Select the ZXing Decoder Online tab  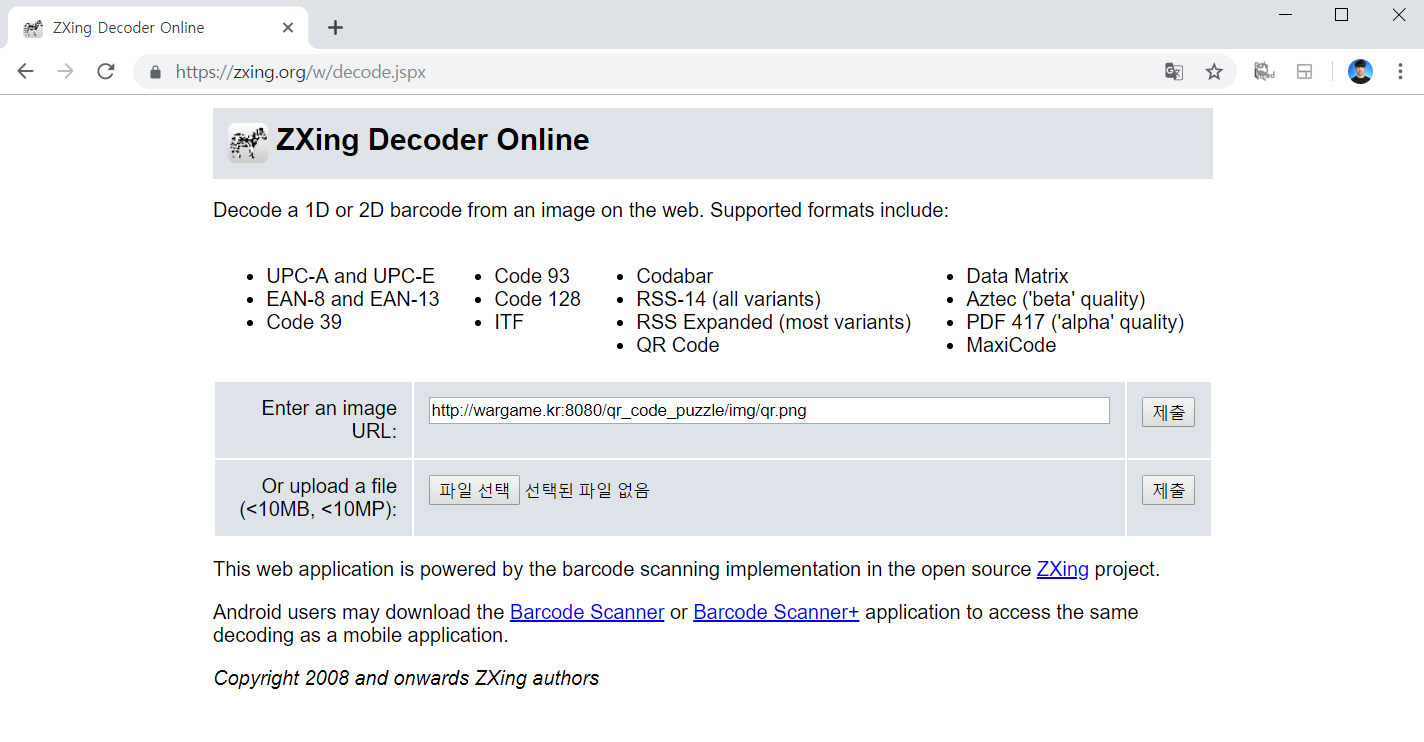pos(158,28)
